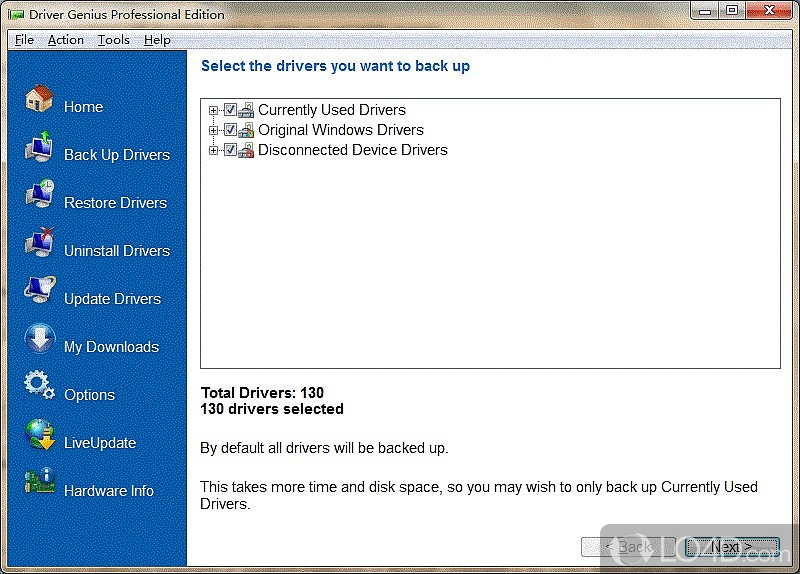Click the Currently Used Drivers device icon
This screenshot has width=800, height=574.
(246, 110)
